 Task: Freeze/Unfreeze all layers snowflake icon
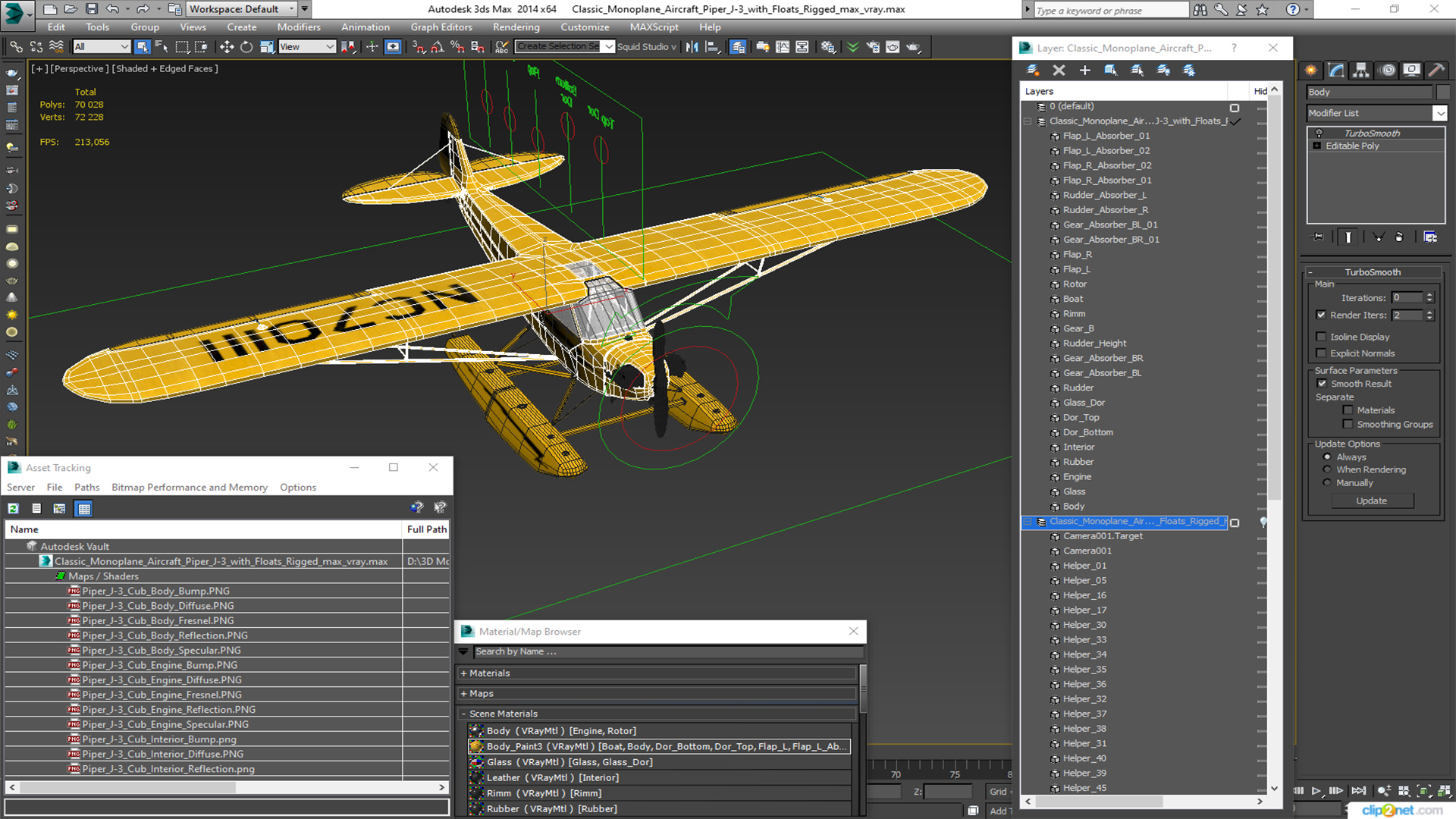[1189, 71]
